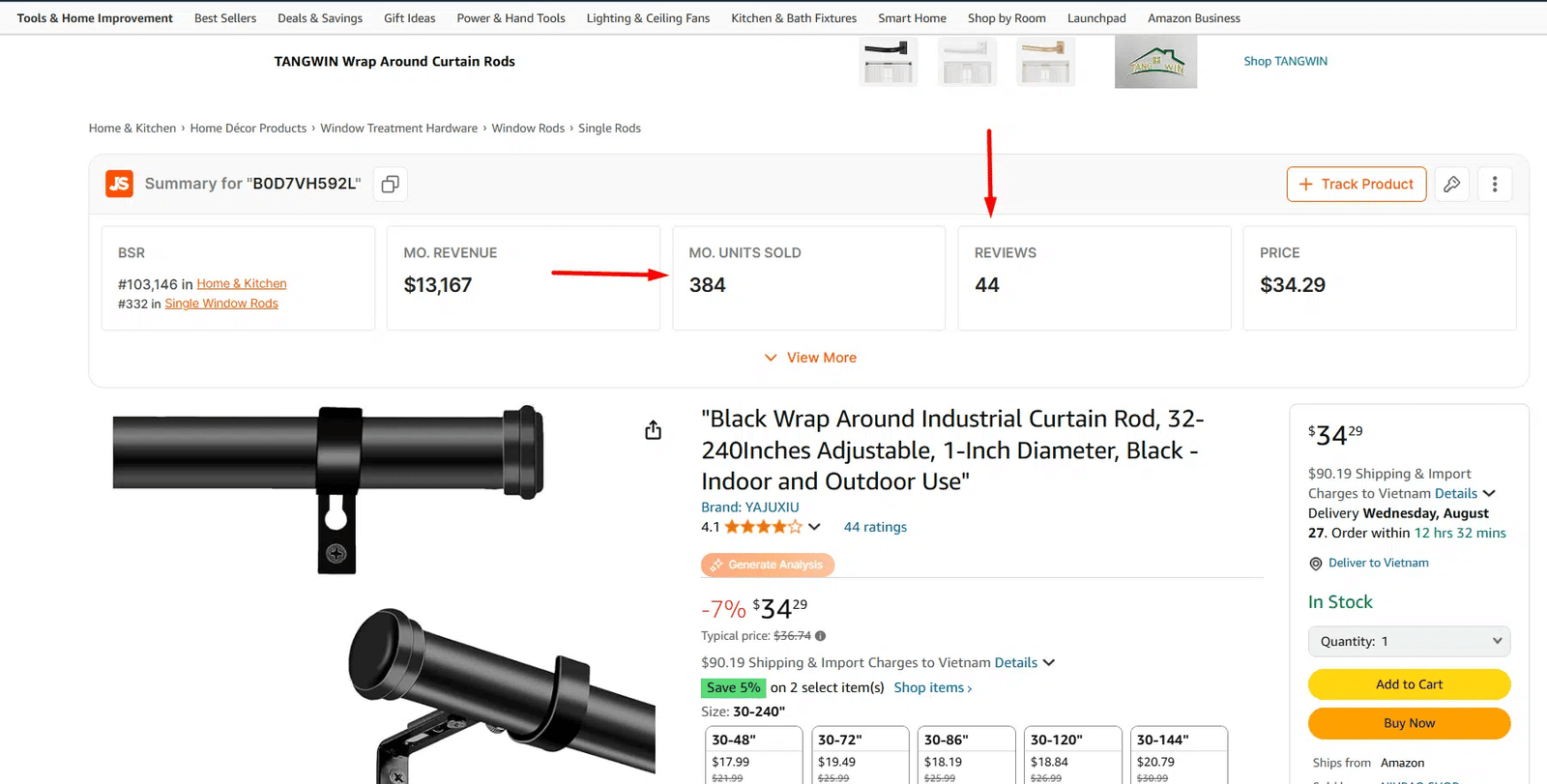Expand the View More summary section

810,358
